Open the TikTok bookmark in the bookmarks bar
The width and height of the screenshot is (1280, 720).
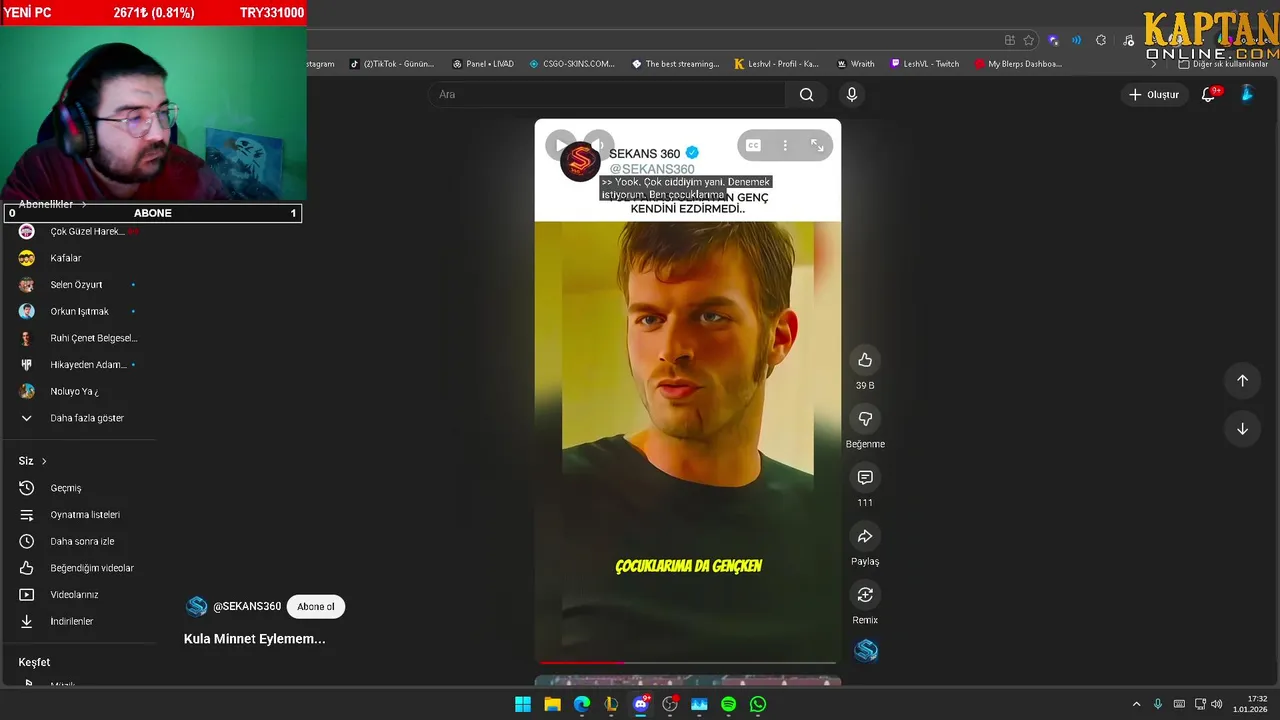tap(392, 64)
